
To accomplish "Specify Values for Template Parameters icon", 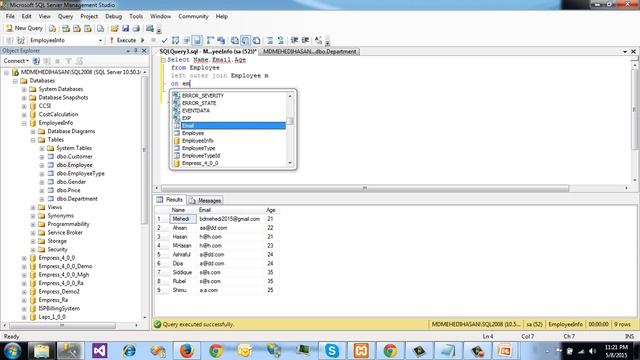I will coord(318,40).
